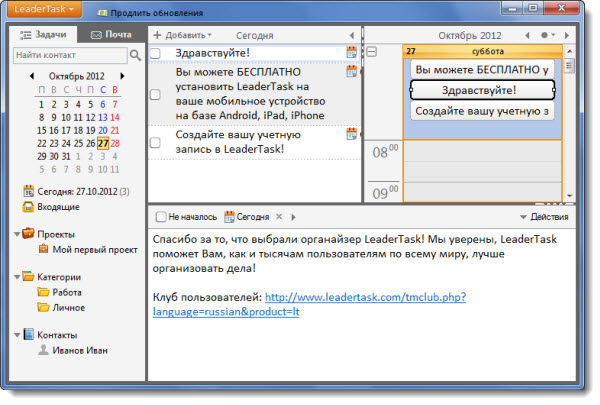Switch to the Почта tab
Screen dimensions: 600x405
click(110, 34)
